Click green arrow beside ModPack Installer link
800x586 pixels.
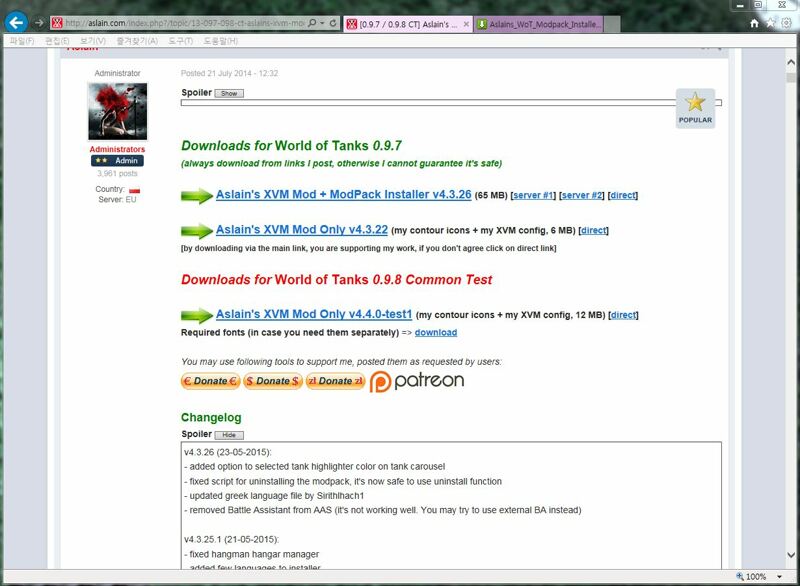(197, 196)
